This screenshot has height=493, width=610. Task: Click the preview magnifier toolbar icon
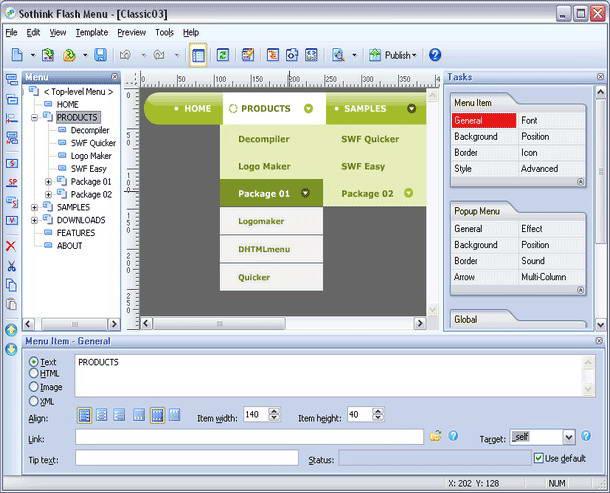[x=338, y=55]
